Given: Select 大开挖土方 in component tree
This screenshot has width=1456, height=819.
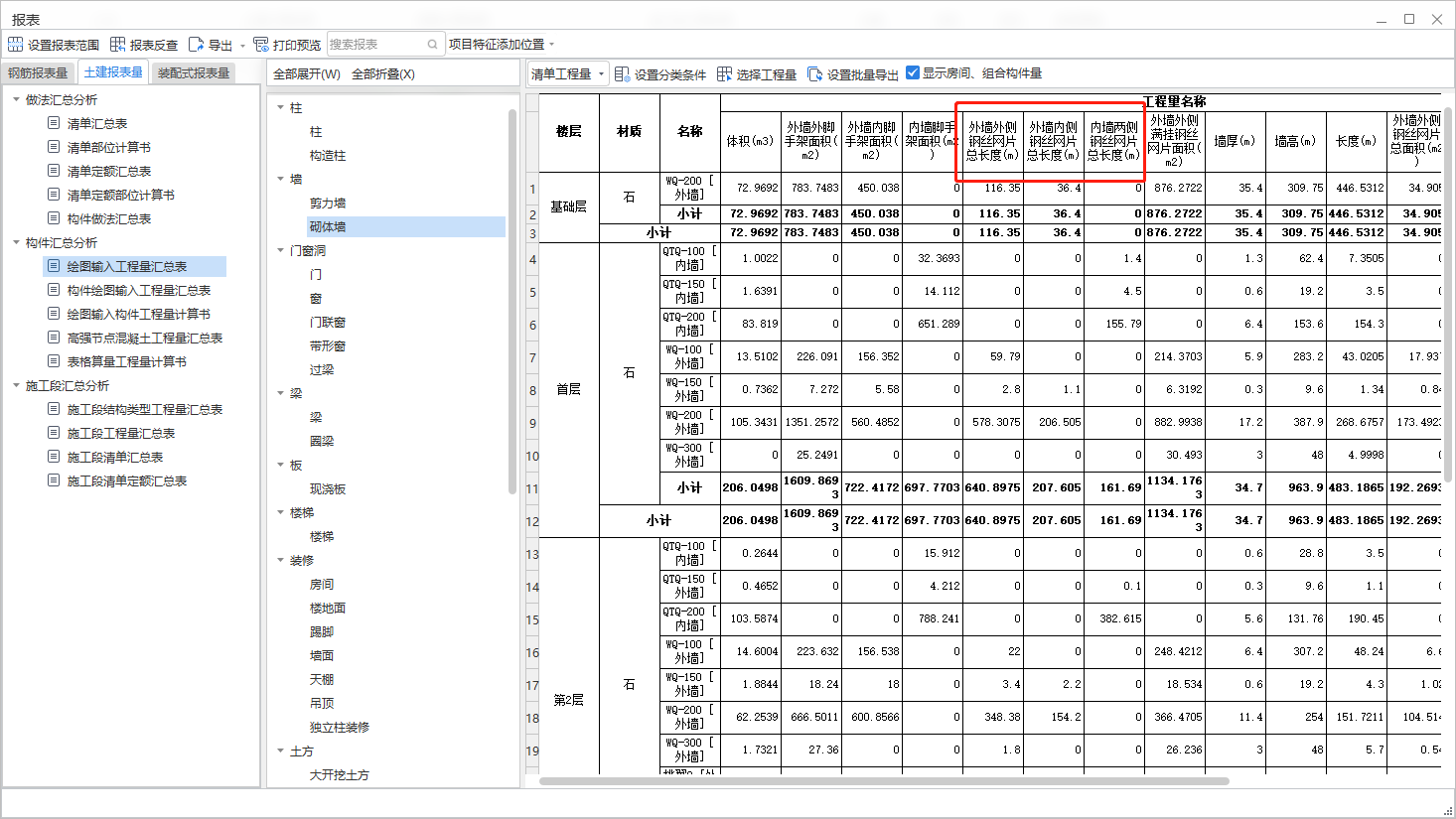Looking at the screenshot, I should tap(340, 774).
